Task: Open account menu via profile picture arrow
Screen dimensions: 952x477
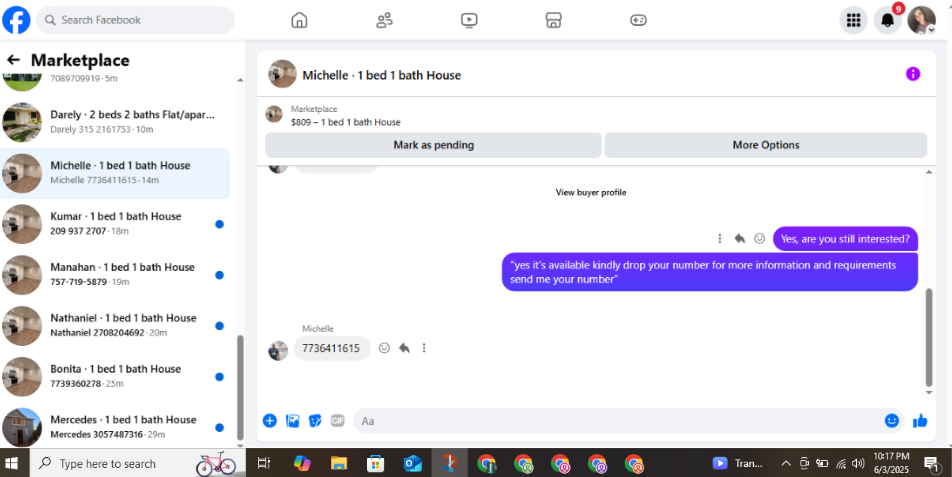Action: click(931, 30)
